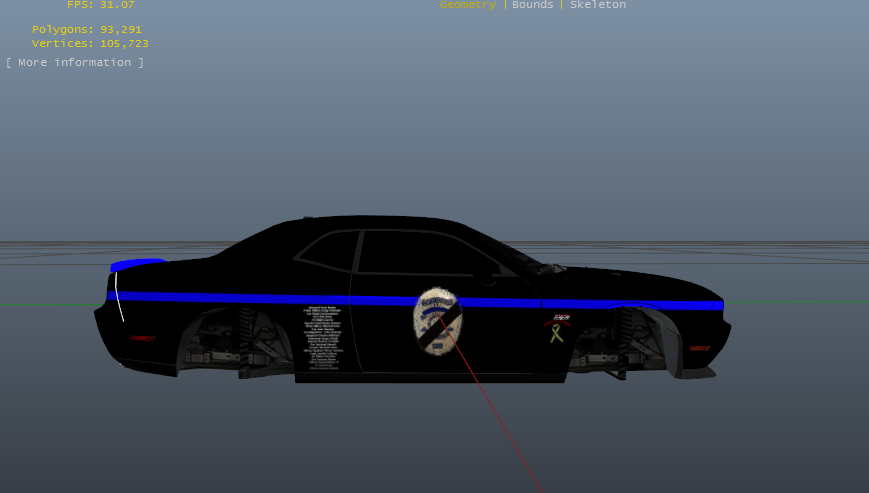Click the green ribbon decal on fender
Image resolution: width=869 pixels, height=493 pixels.
[x=556, y=333]
